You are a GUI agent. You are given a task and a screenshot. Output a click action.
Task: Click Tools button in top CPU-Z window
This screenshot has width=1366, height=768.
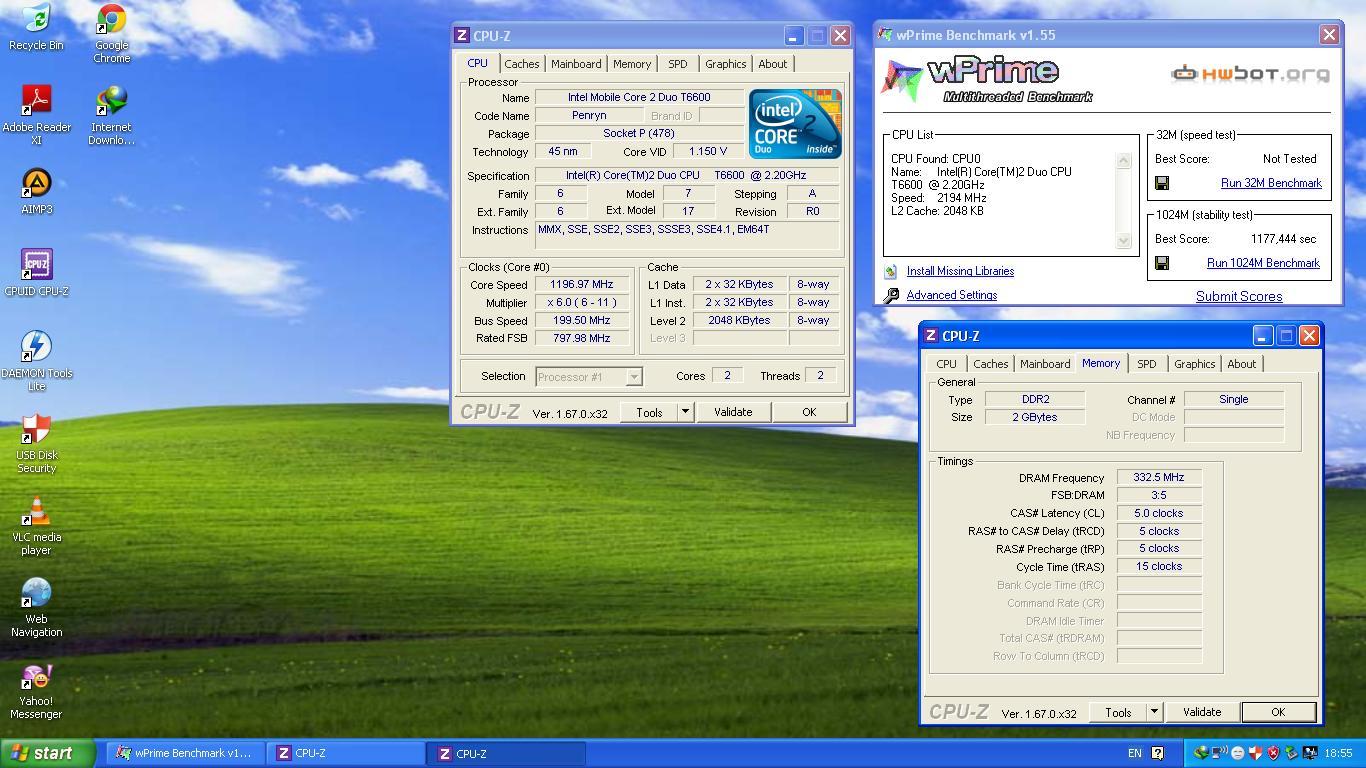point(649,412)
